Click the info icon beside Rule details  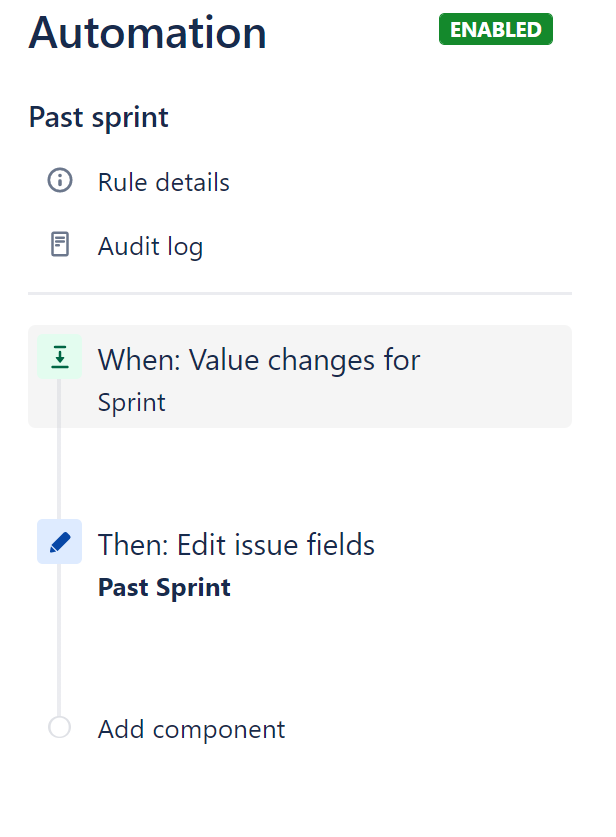point(60,181)
